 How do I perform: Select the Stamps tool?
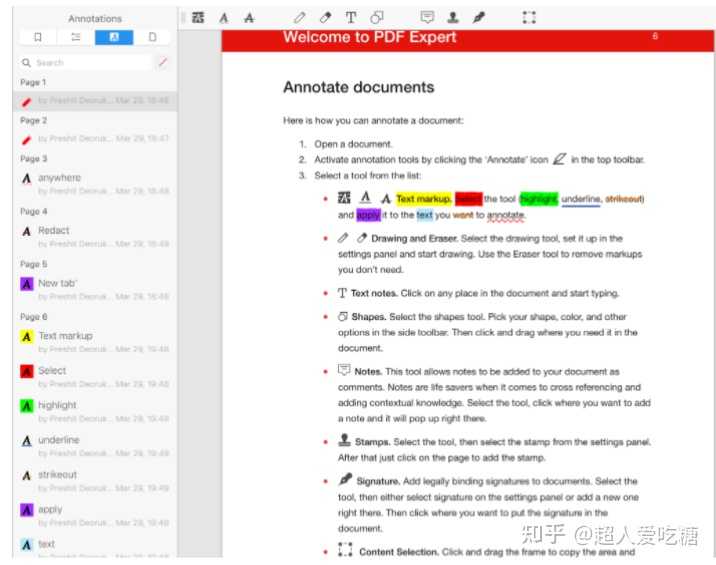[453, 17]
